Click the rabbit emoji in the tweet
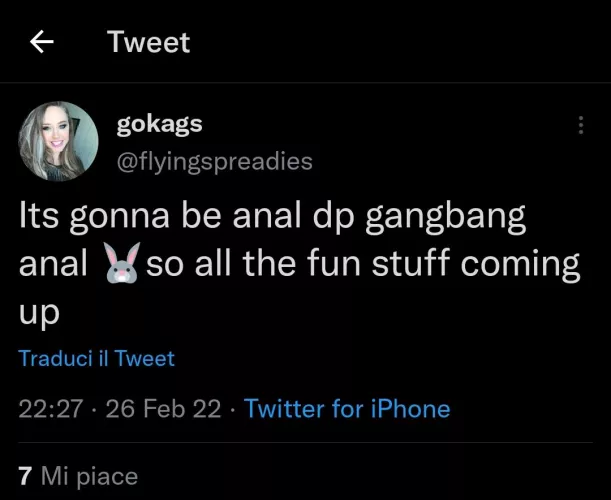This screenshot has height=500, width=611. pyautogui.click(x=124, y=264)
